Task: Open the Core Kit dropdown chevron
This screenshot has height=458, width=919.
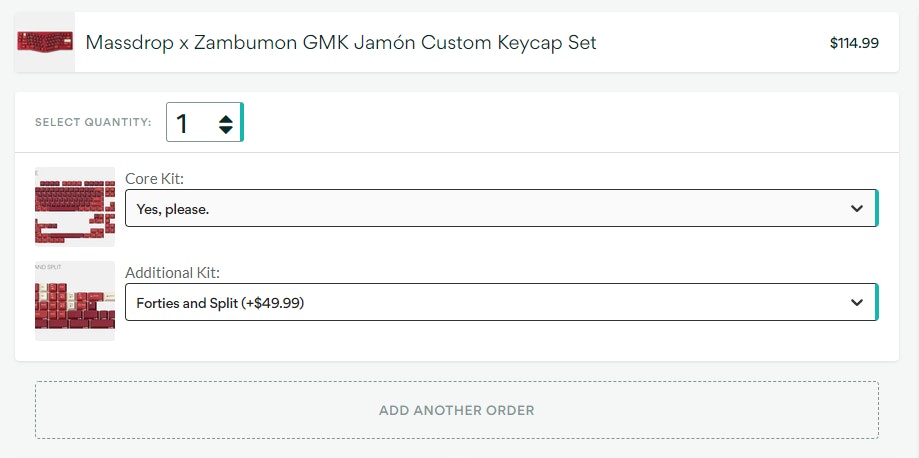Action: tap(856, 208)
